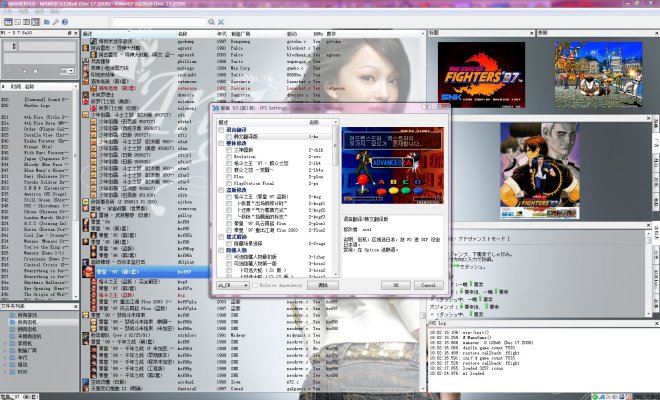Image resolution: width=660 pixels, height=400 pixels.
Task: Expand the 年代 folder node
Action: (x=5, y=358)
